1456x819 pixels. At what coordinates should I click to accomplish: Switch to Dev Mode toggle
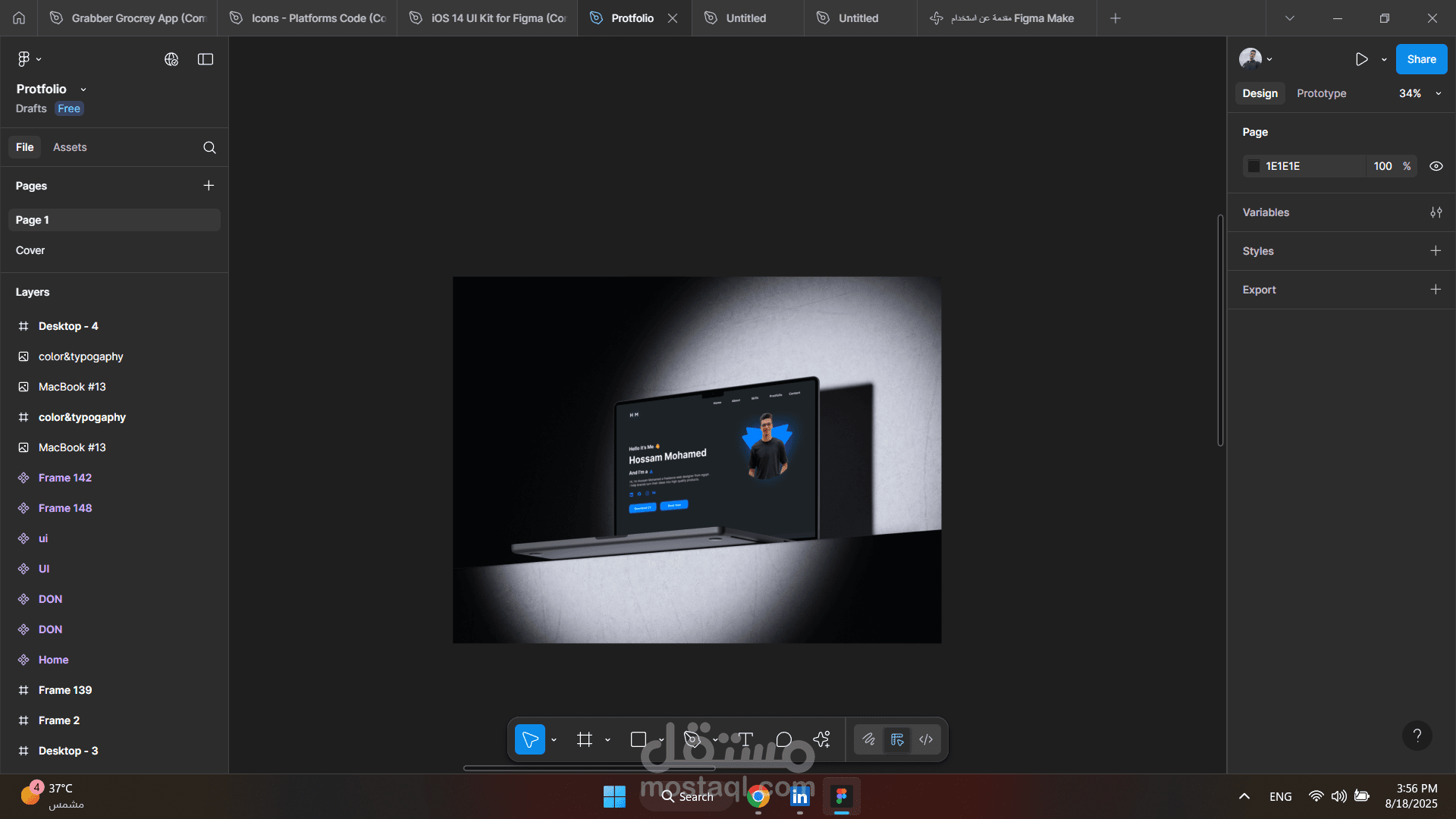point(926,739)
